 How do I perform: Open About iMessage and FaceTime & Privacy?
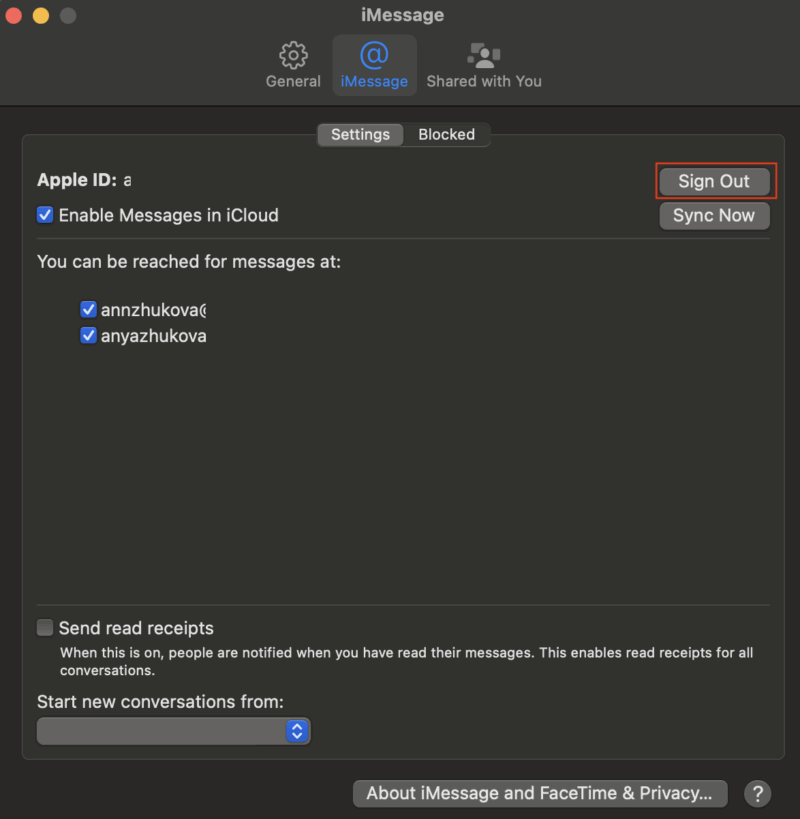tap(539, 794)
